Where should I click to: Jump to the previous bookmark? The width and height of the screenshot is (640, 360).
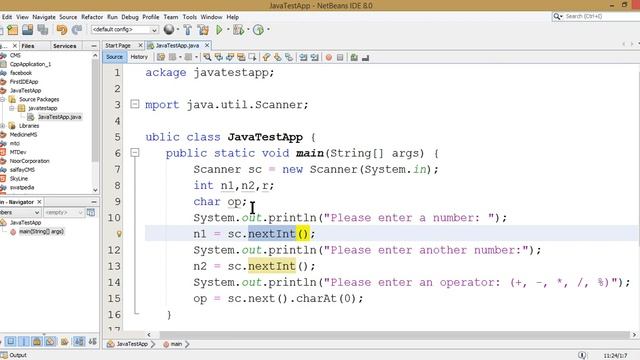pyautogui.click(x=267, y=58)
